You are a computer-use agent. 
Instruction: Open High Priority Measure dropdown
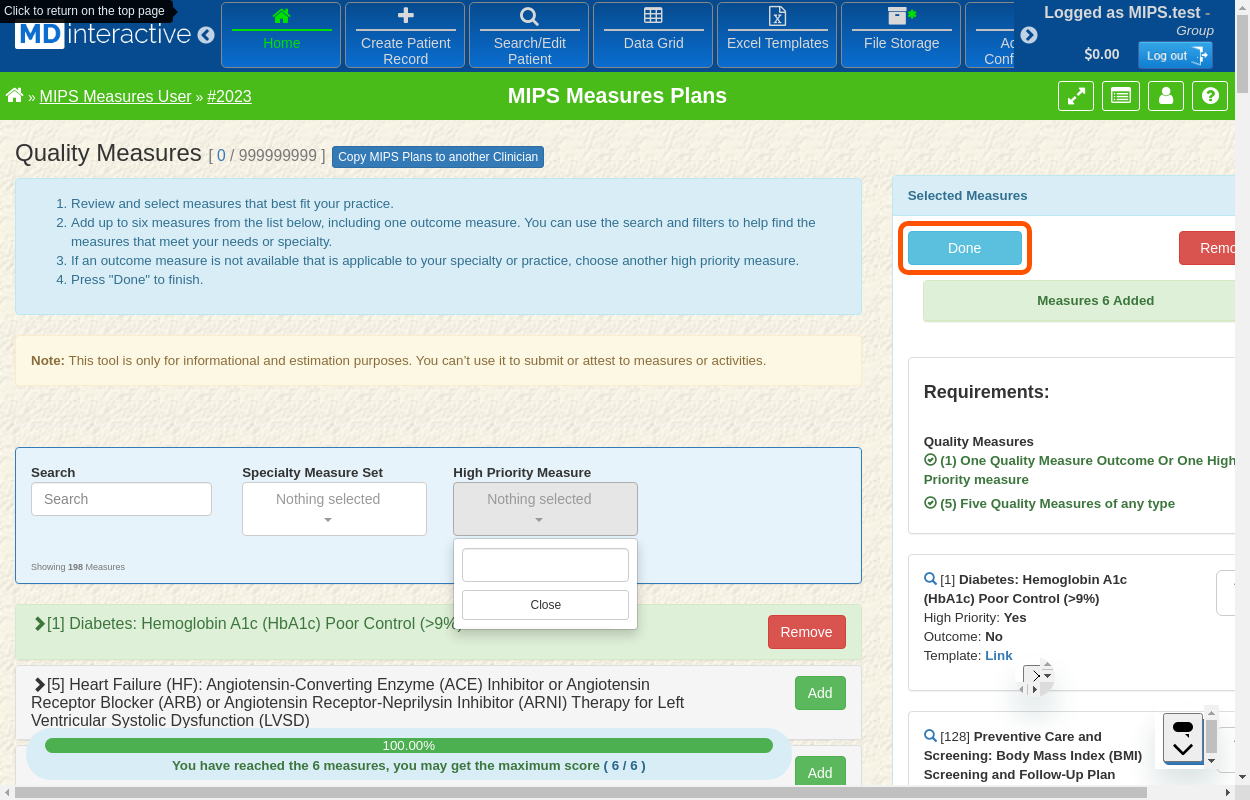[545, 508]
